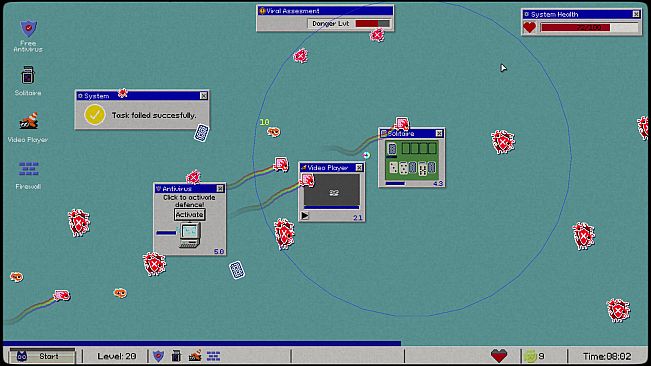Click the play button in Video Player
Viewport: 651px width, 366px height.
pyautogui.click(x=305, y=216)
